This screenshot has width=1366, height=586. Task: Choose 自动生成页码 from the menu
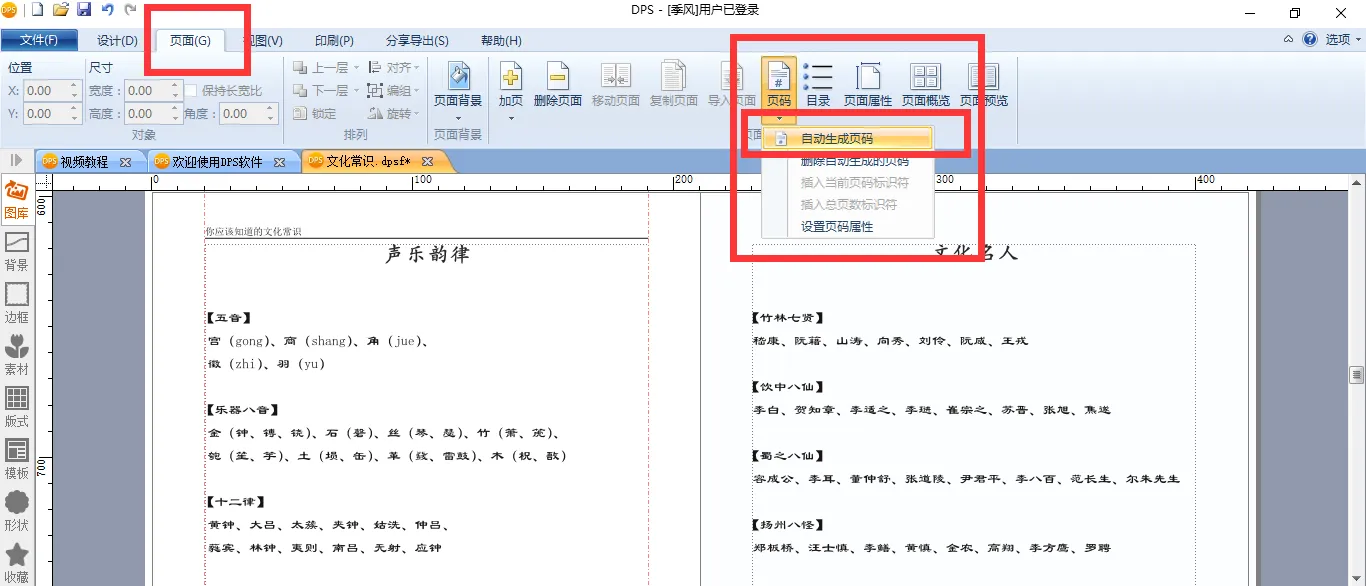[836, 138]
